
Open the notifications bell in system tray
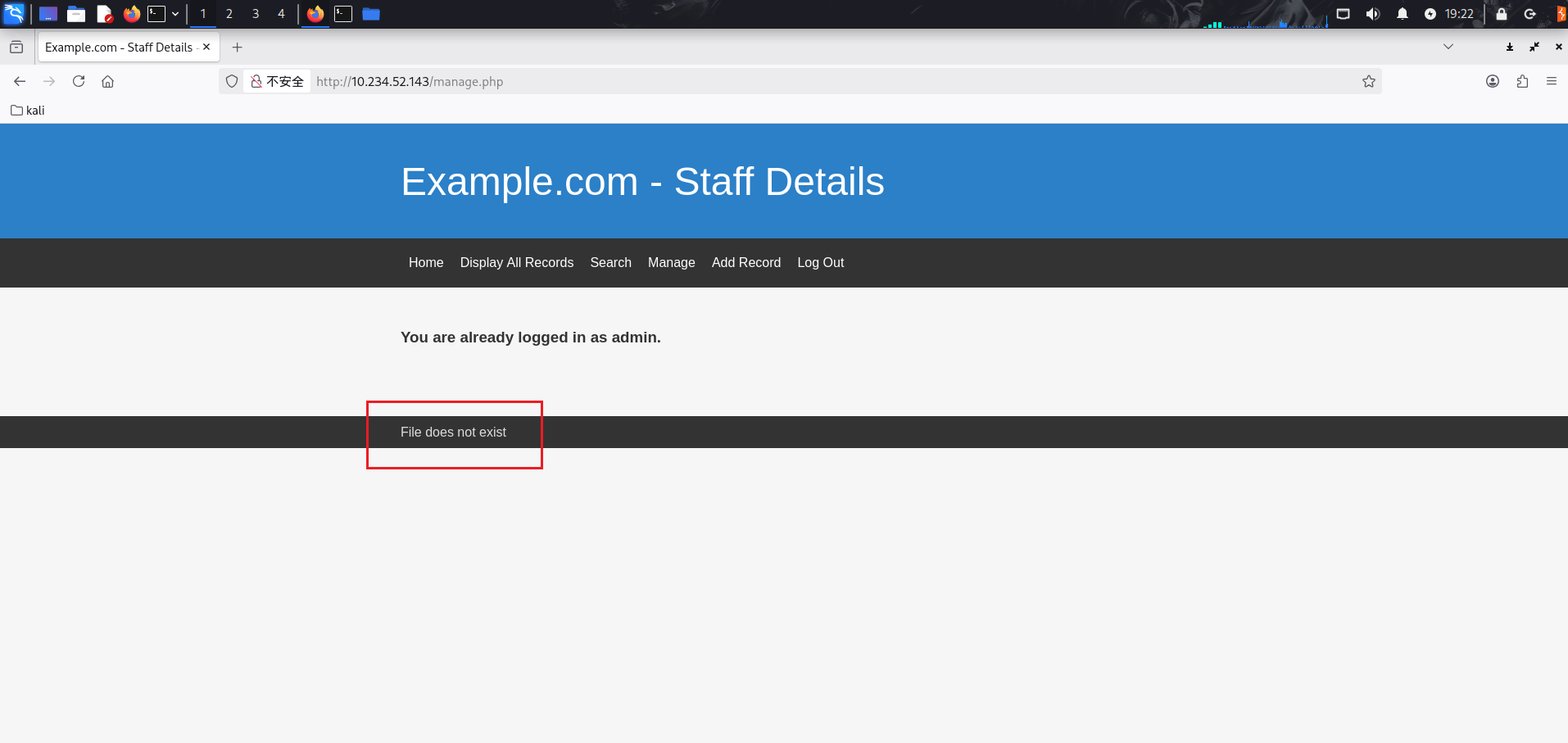click(x=1402, y=14)
